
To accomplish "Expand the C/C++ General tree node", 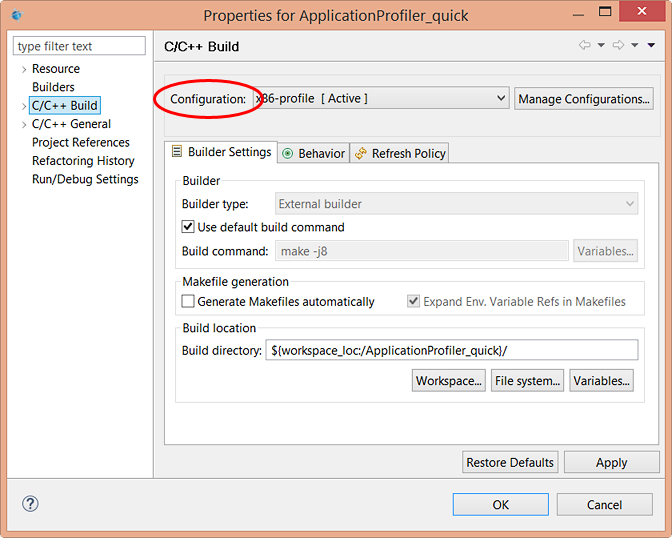I will (23, 124).
